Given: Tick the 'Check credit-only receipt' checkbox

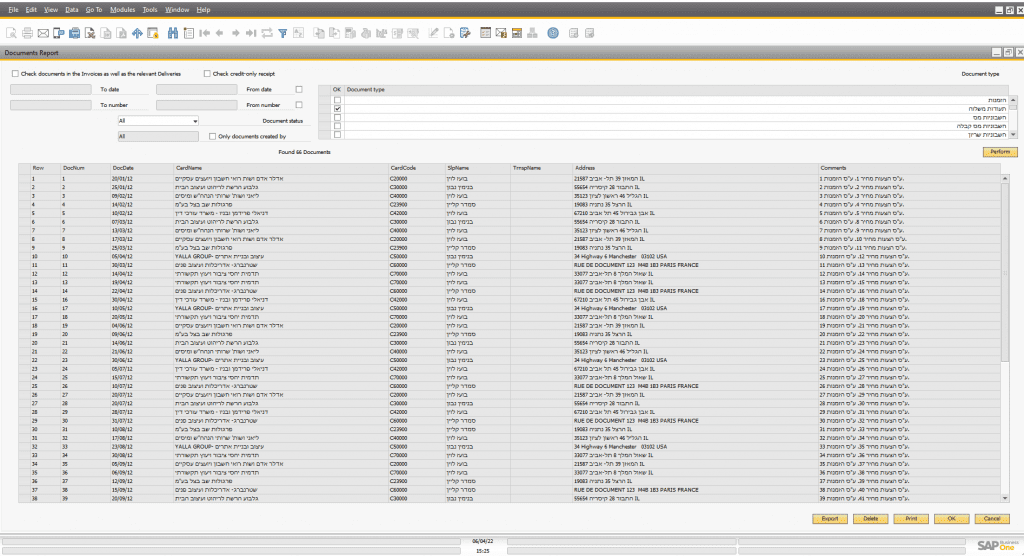Looking at the screenshot, I should (x=207, y=73).
